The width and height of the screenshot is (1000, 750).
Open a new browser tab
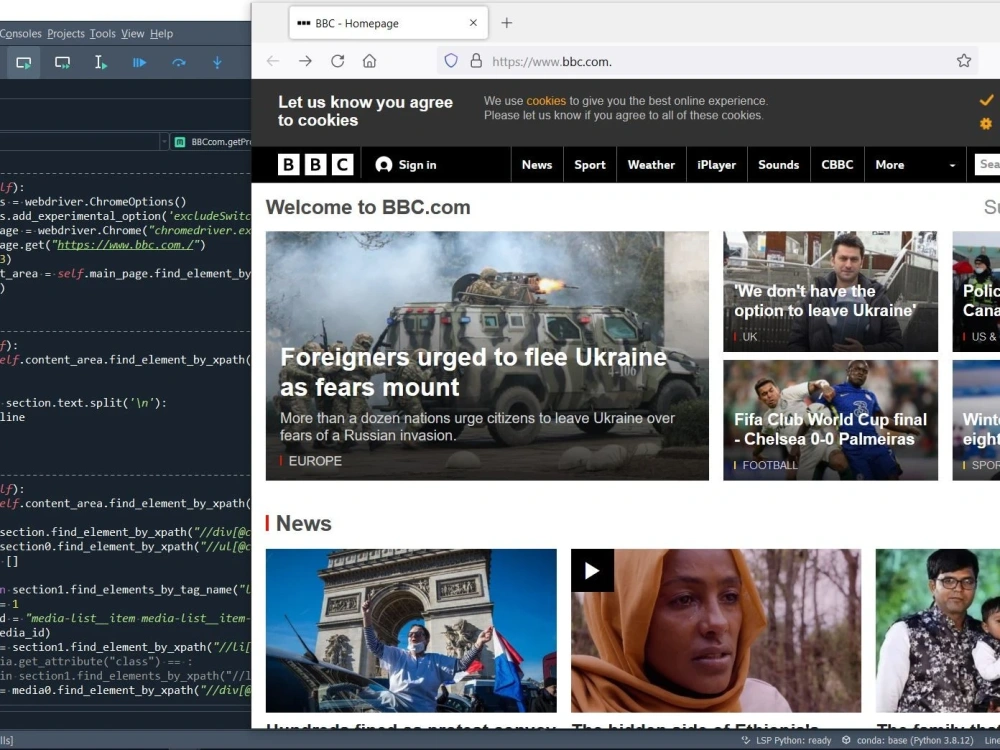coord(506,23)
